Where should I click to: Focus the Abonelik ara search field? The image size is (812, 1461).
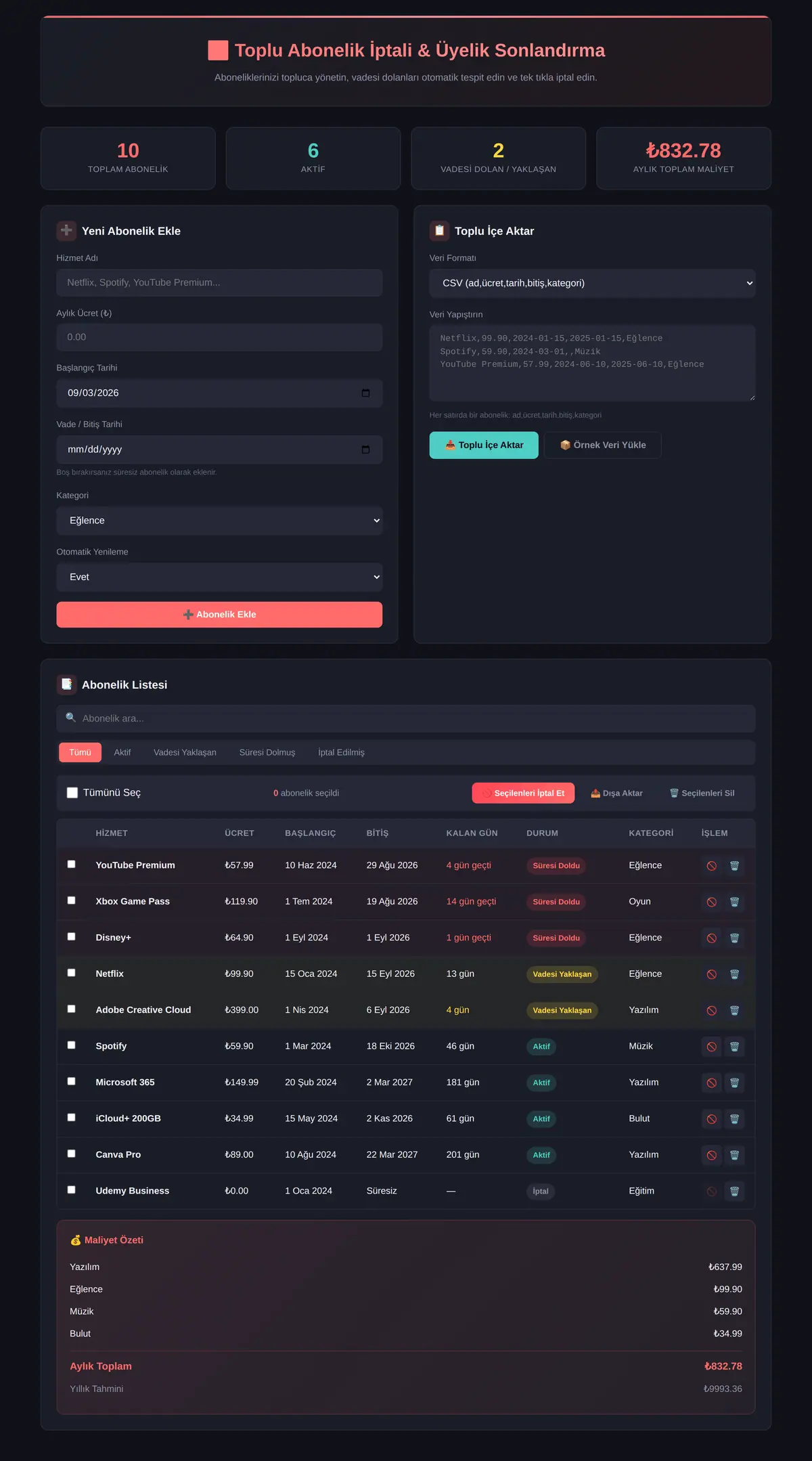(x=406, y=719)
